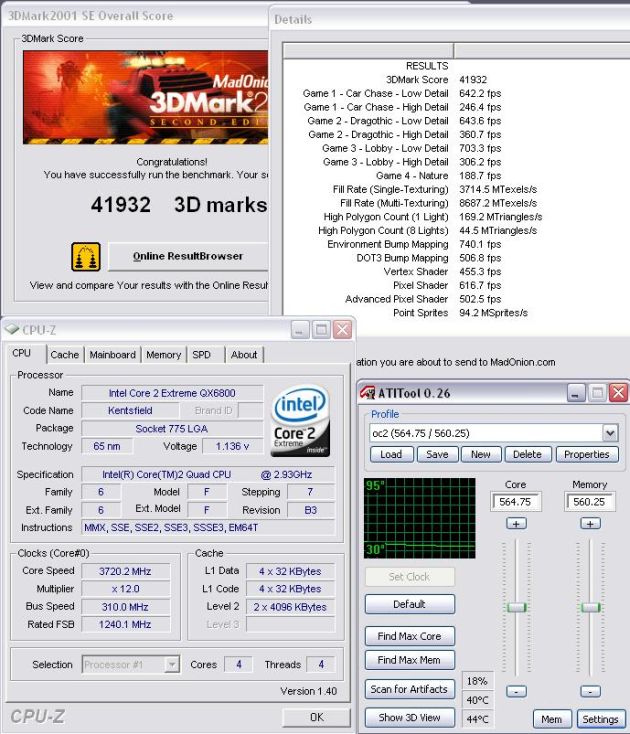Click OK in the CPU-Z window
Screen dimensions: 630x734
pos(316,717)
